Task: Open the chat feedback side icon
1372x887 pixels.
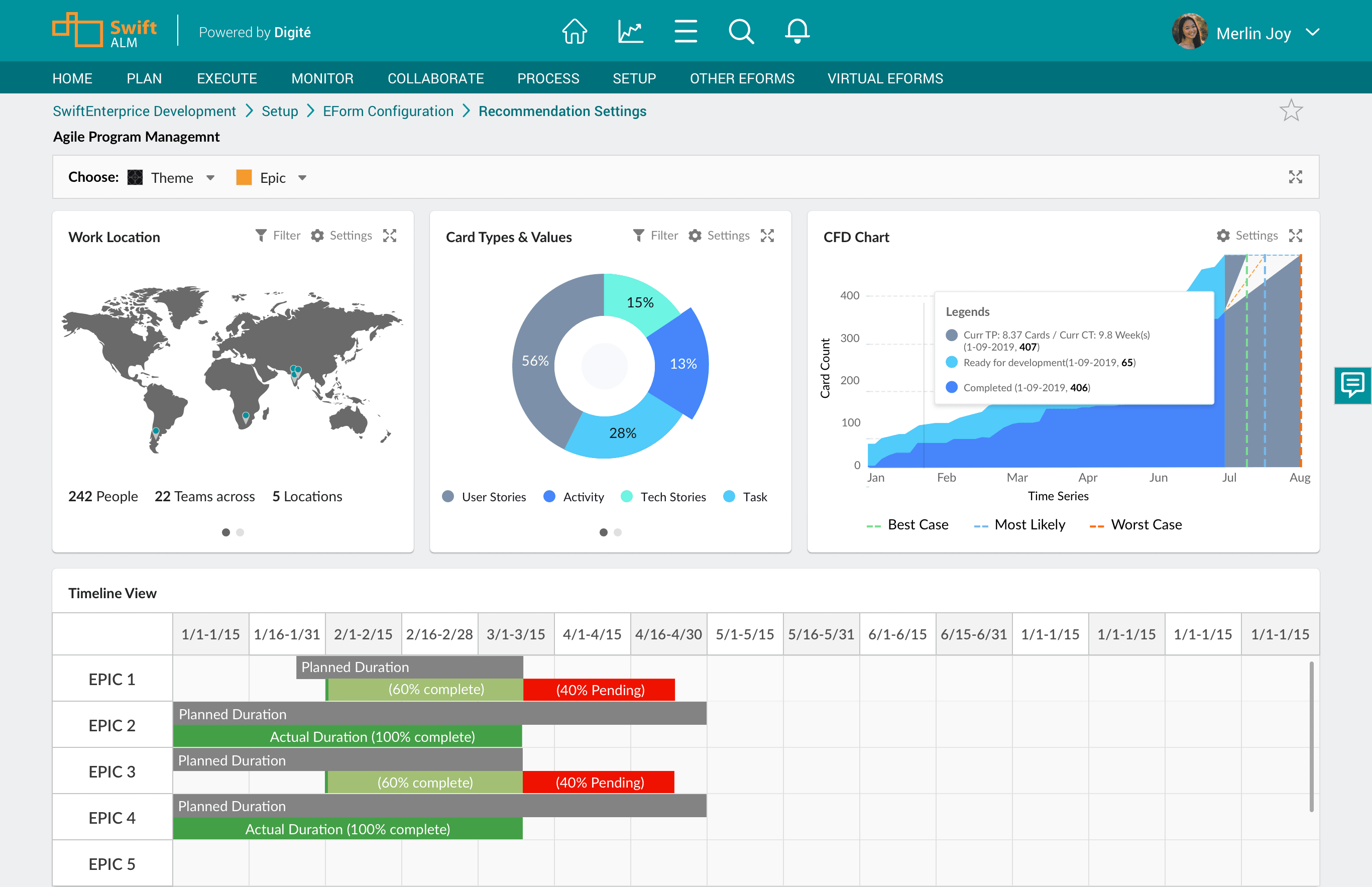Action: coord(1352,385)
